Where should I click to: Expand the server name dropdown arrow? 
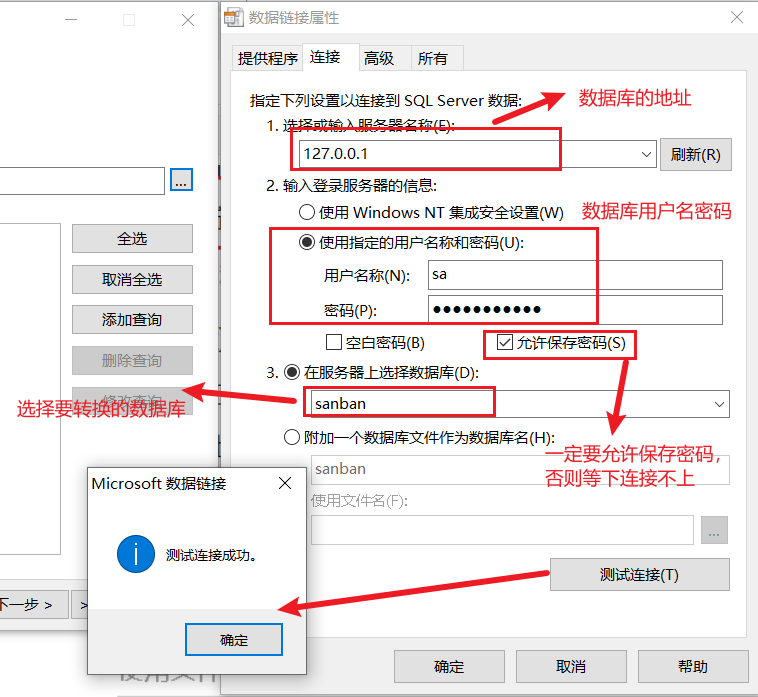[646, 155]
